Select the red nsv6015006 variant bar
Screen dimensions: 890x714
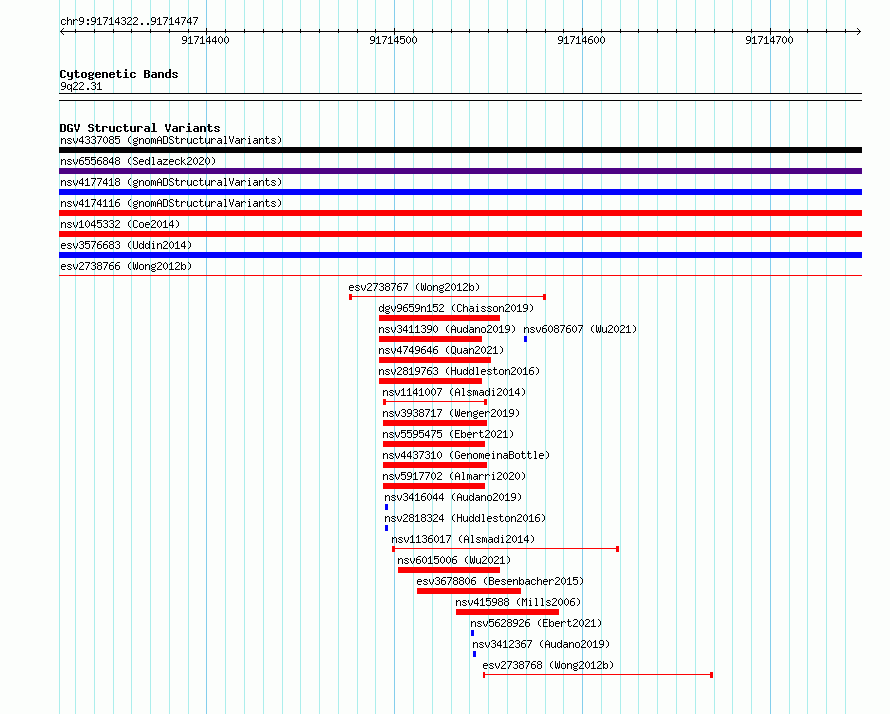tap(449, 570)
